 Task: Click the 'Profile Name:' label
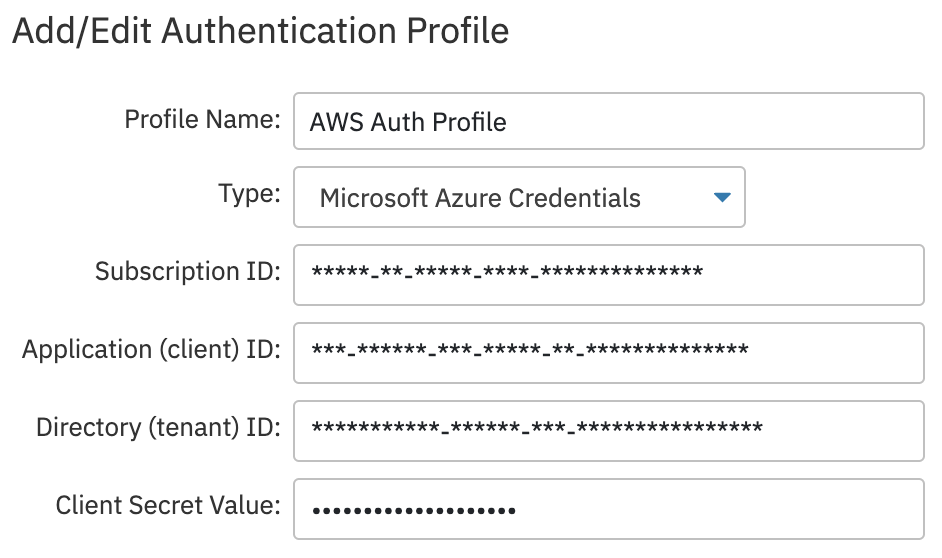(202, 119)
